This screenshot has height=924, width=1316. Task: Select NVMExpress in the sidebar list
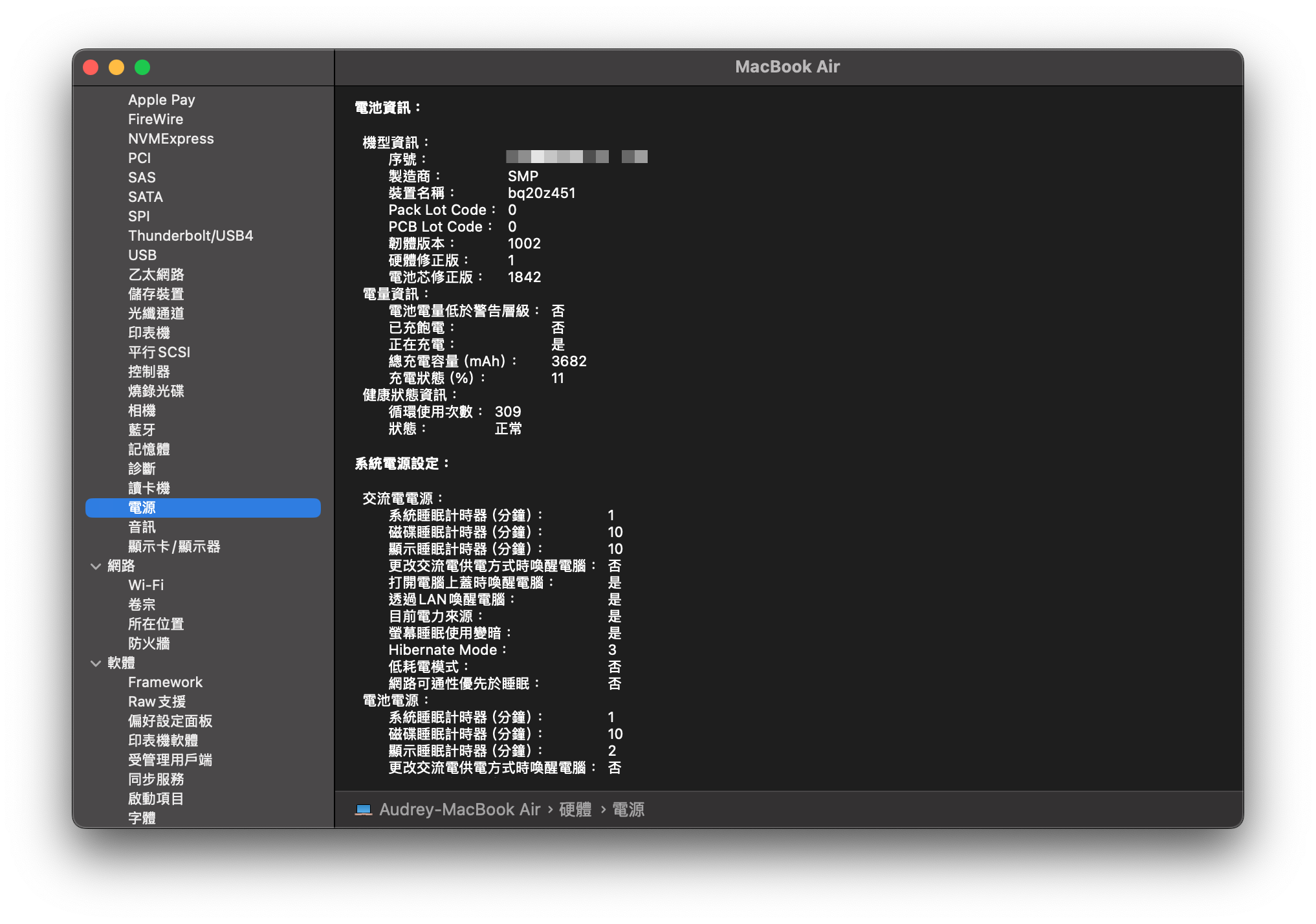pos(171,138)
